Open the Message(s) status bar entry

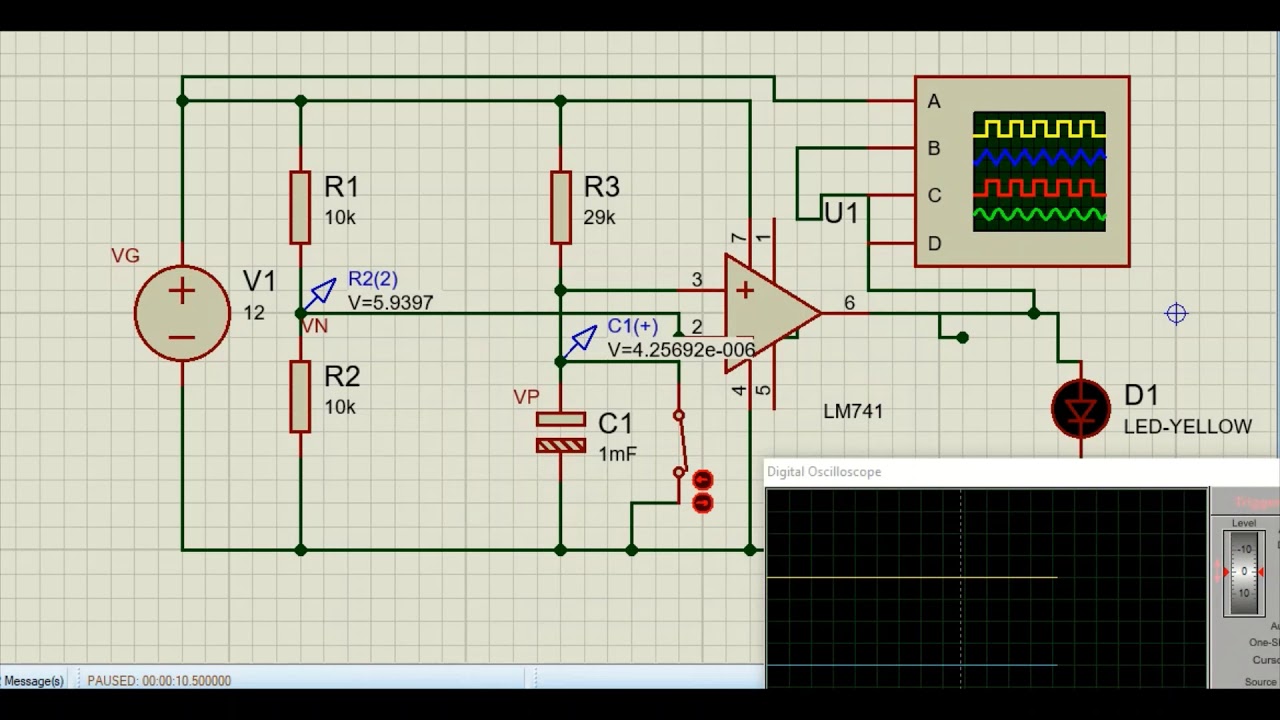coord(32,681)
